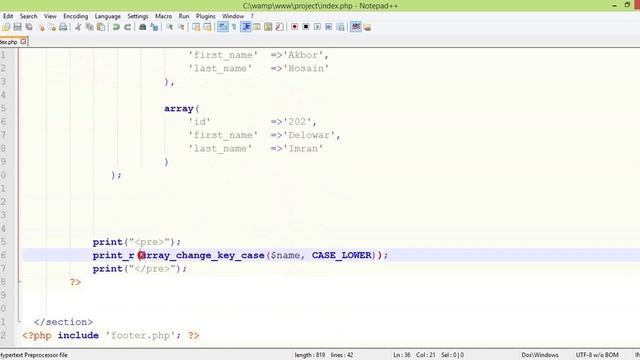Open the Replace dialog toolbar icon
This screenshot has width=640, height=360.
tap(154, 27)
